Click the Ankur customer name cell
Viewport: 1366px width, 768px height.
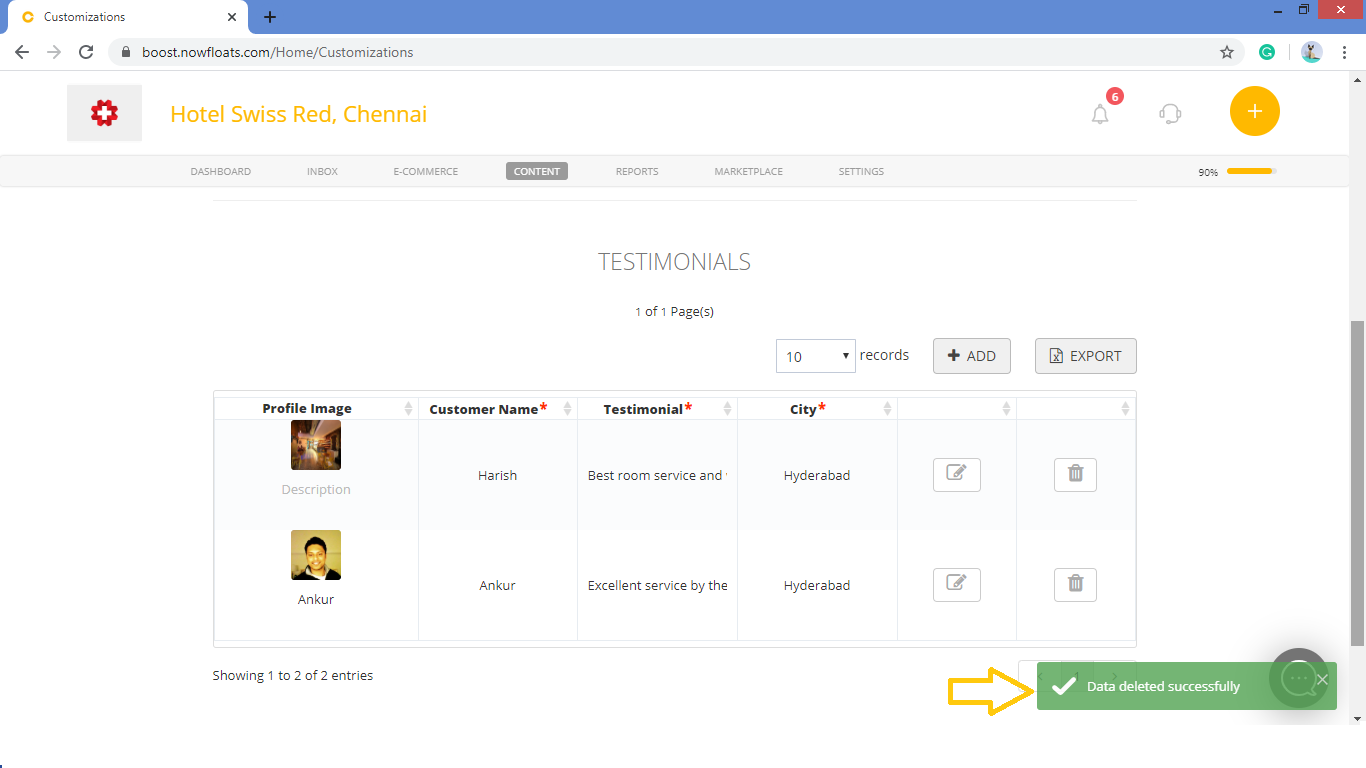click(498, 585)
